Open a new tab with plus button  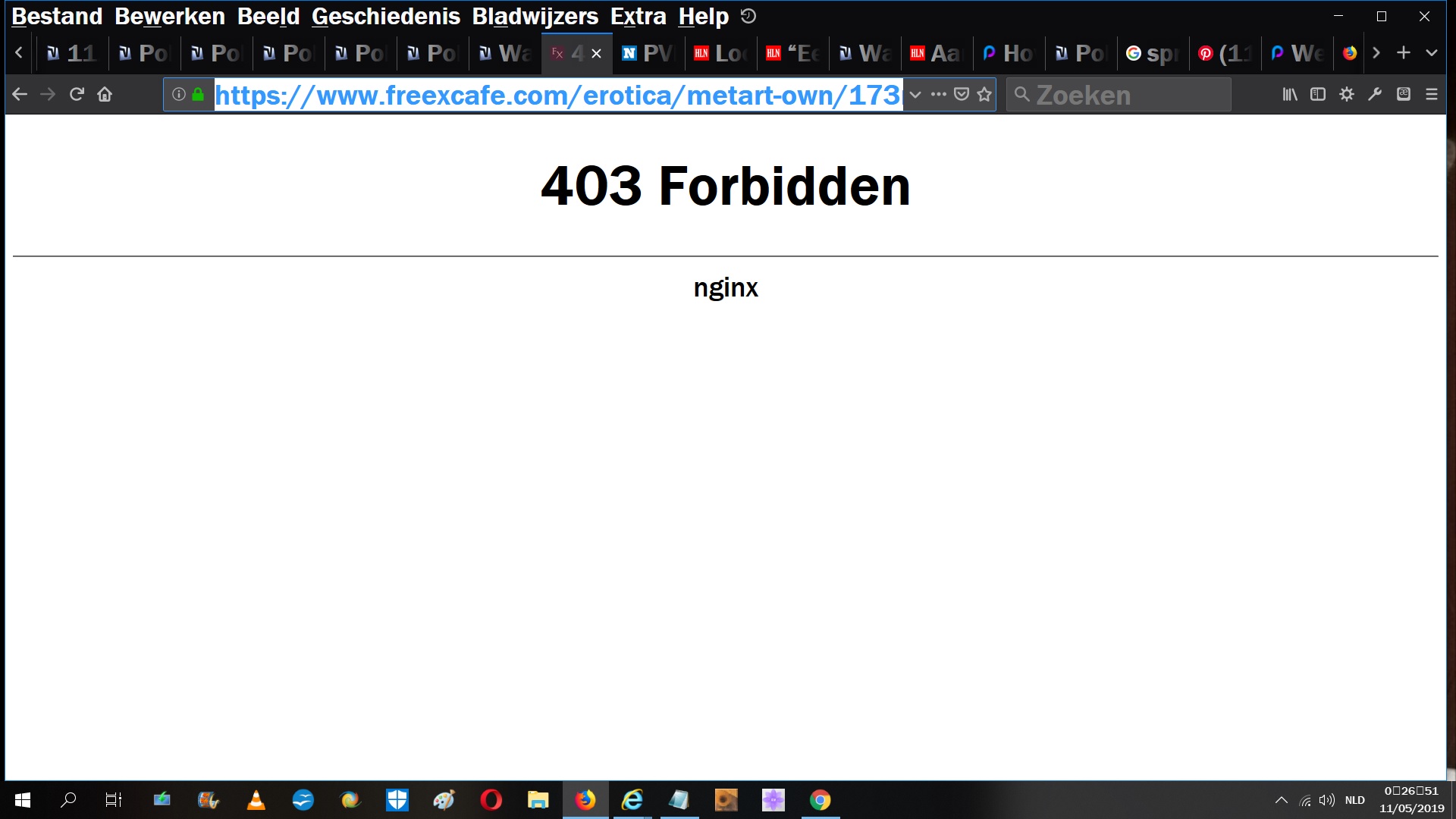click(x=1404, y=53)
